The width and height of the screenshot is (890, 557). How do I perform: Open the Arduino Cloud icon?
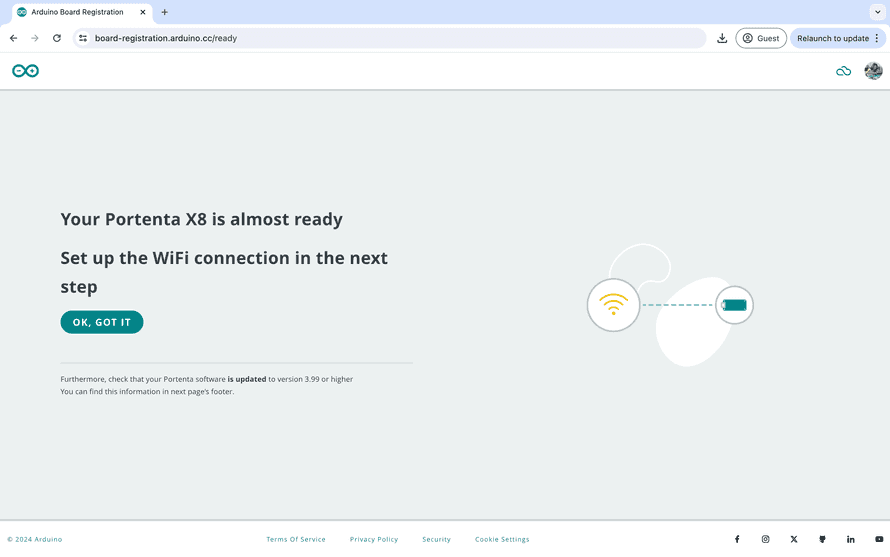[843, 71]
